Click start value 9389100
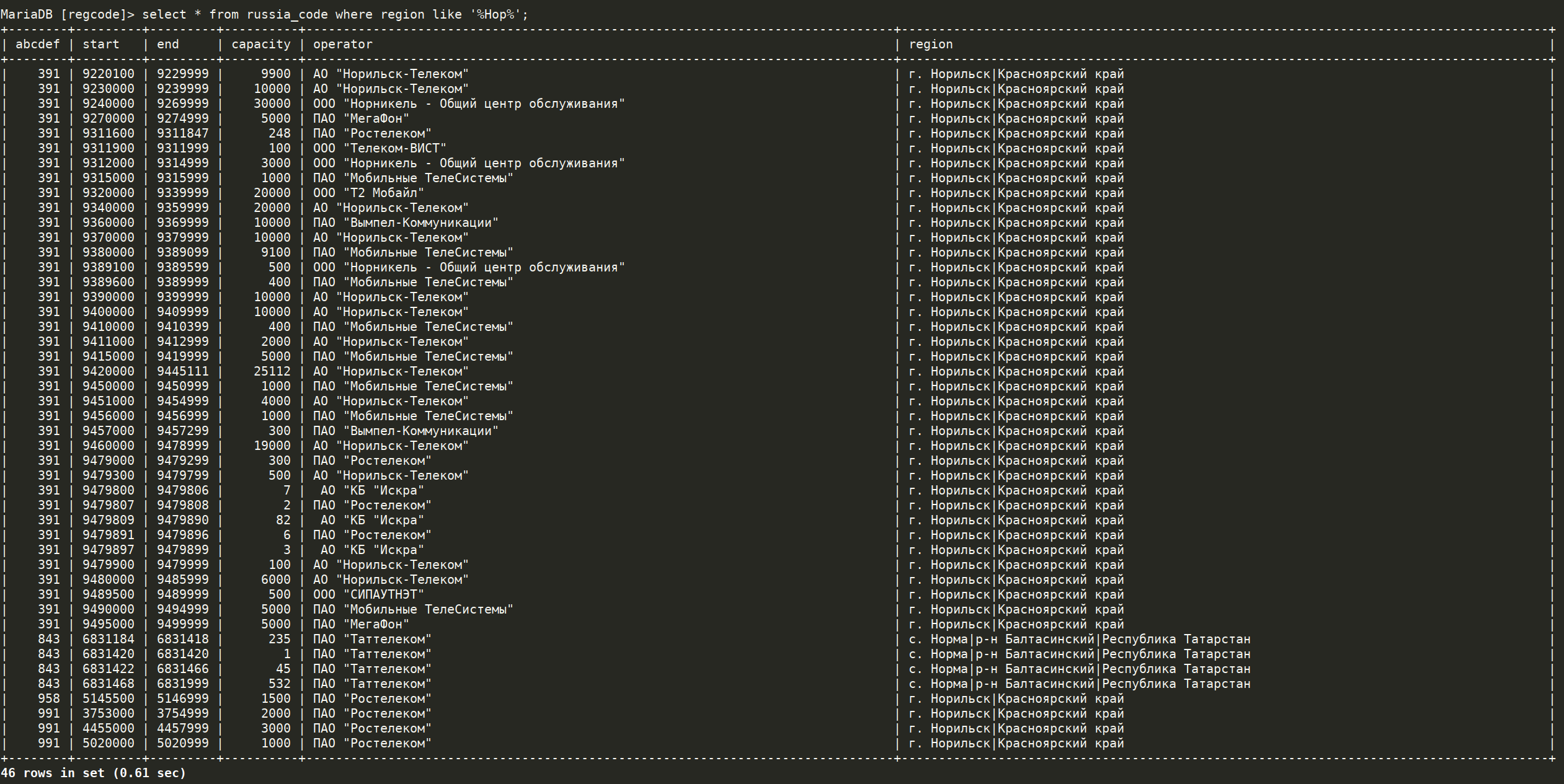The image size is (1564, 784). pyautogui.click(x=109, y=267)
